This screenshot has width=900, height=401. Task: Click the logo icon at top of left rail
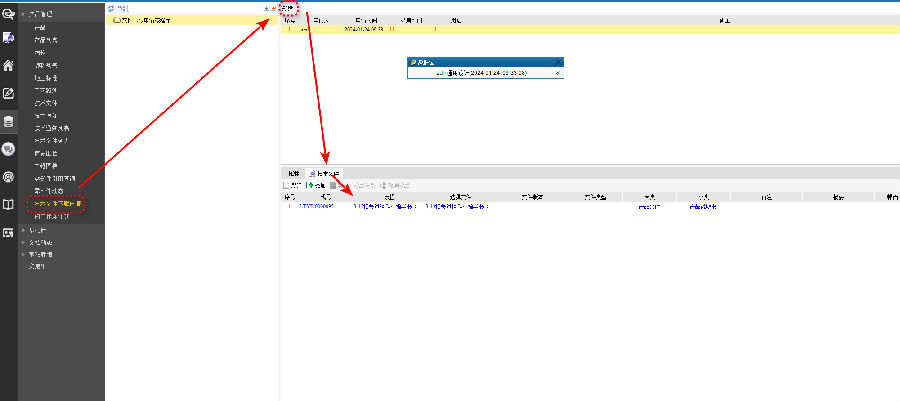click(x=8, y=13)
